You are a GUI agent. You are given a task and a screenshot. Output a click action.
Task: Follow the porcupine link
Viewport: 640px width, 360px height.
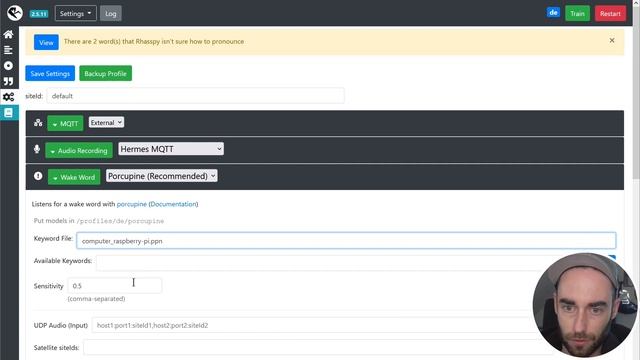pyautogui.click(x=131, y=204)
